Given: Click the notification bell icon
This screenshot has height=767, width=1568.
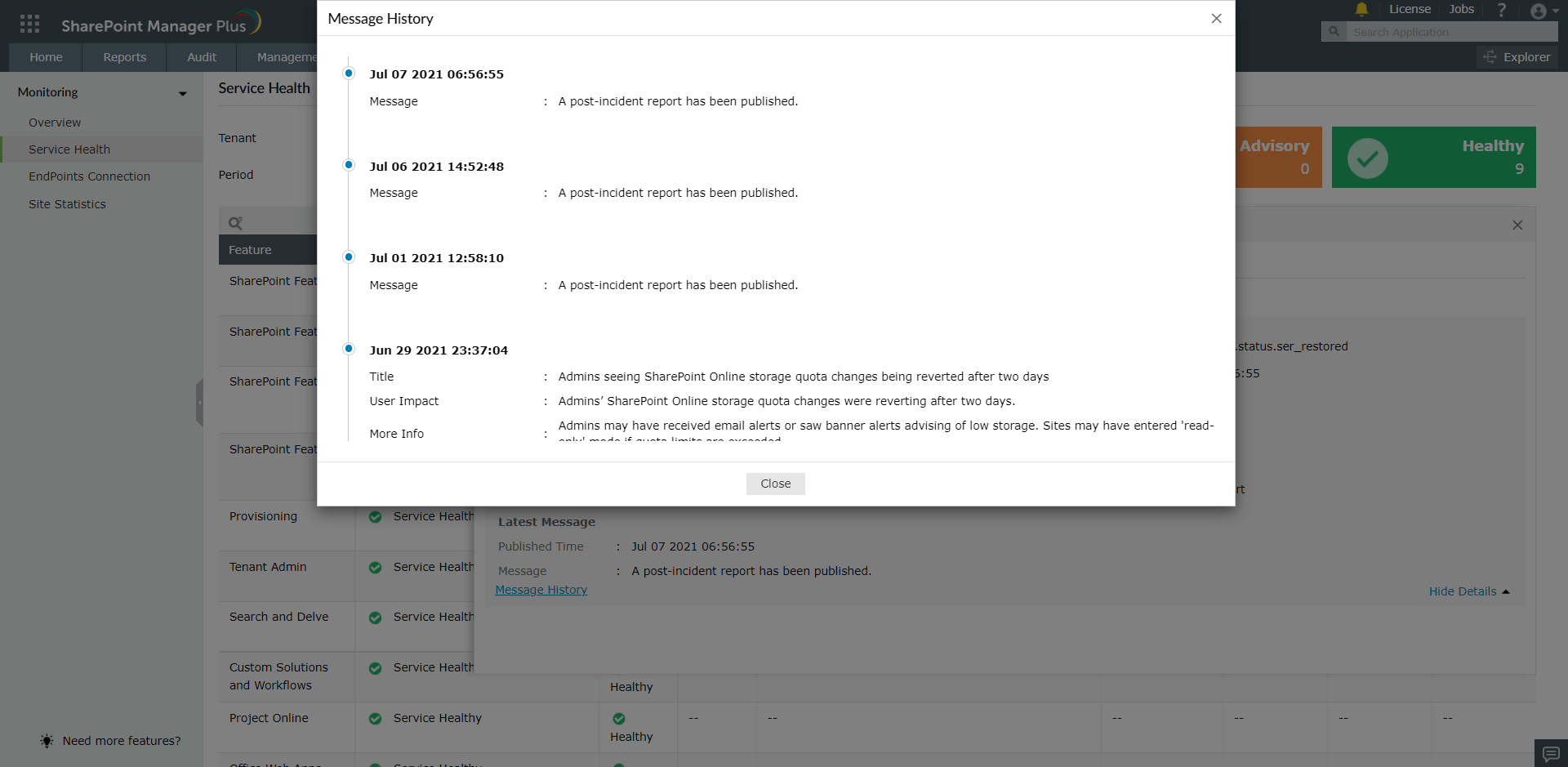Looking at the screenshot, I should click(1361, 10).
